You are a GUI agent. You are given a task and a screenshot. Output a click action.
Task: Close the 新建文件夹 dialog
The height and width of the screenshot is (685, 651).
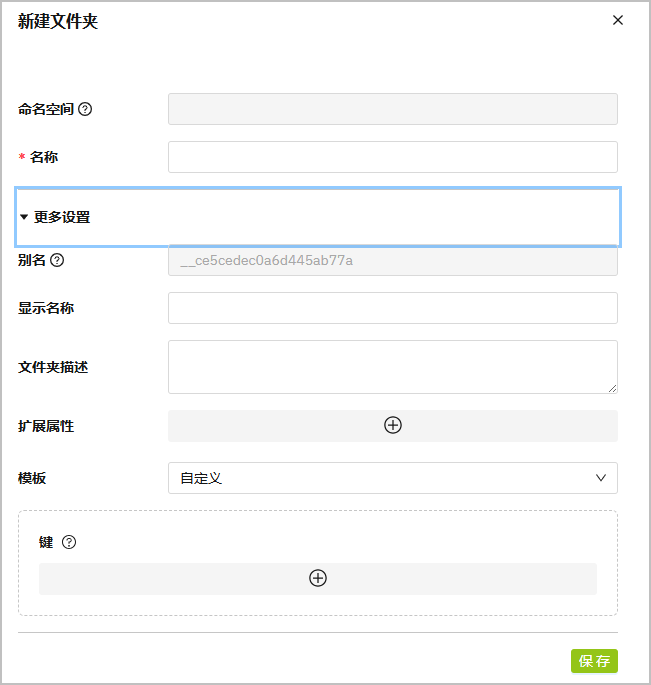click(x=618, y=20)
